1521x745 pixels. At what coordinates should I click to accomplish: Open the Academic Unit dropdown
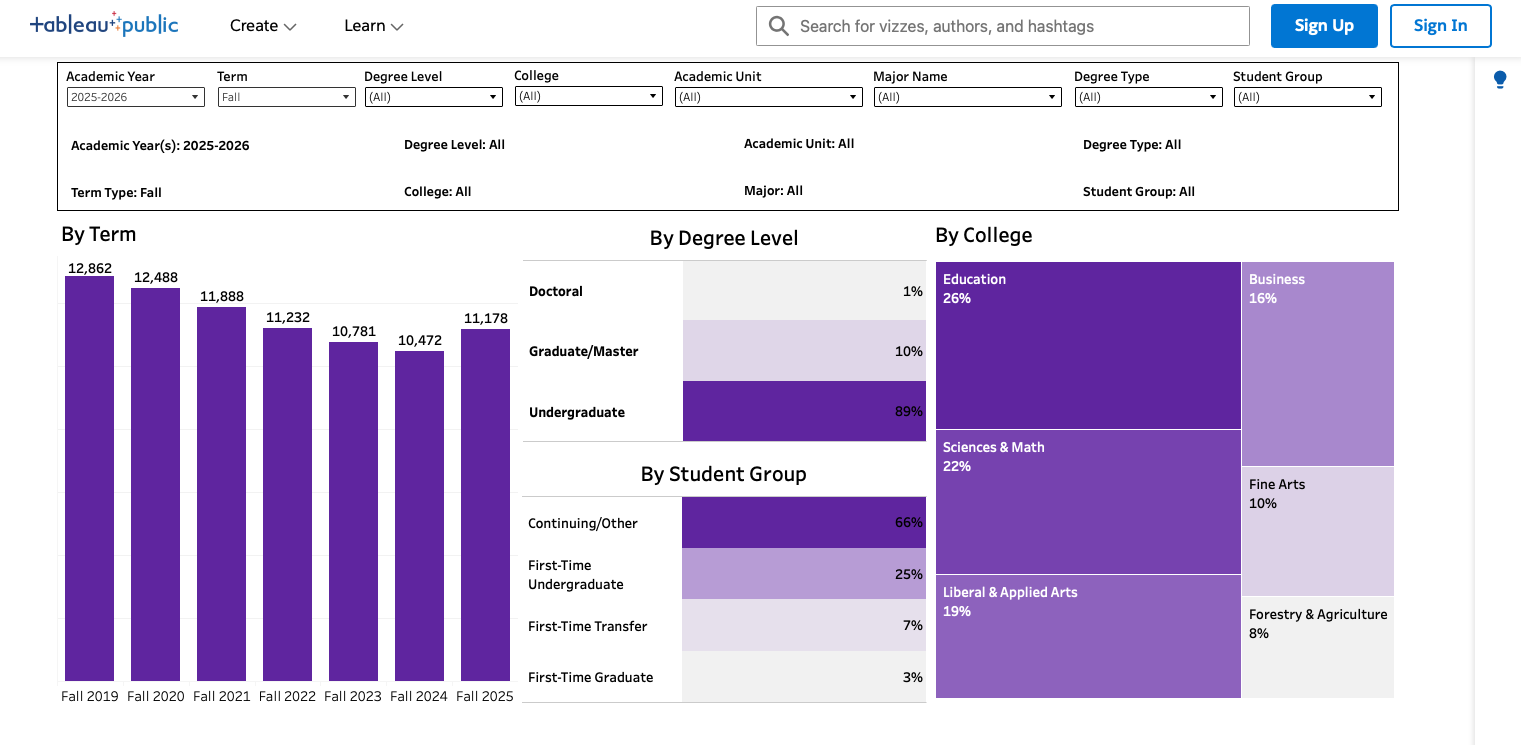tap(768, 97)
